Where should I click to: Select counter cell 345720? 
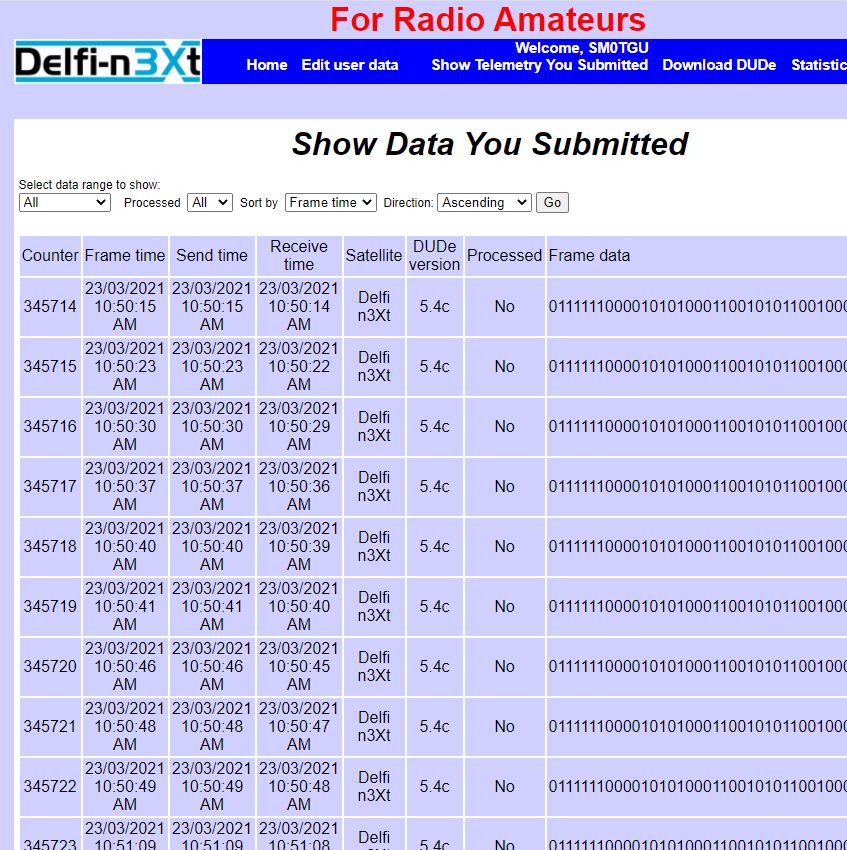pyautogui.click(x=50, y=667)
